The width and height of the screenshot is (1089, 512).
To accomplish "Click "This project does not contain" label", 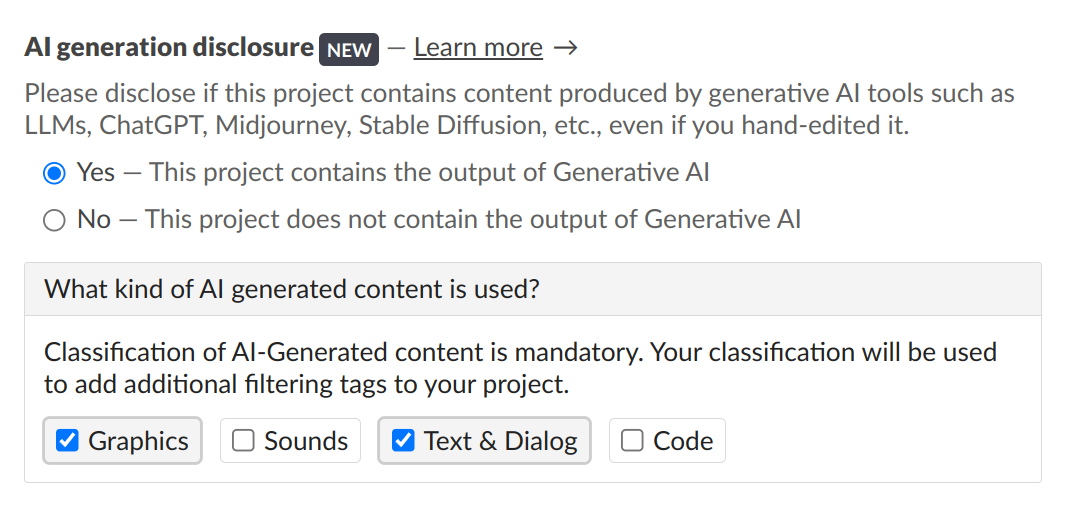I will (x=473, y=220).
